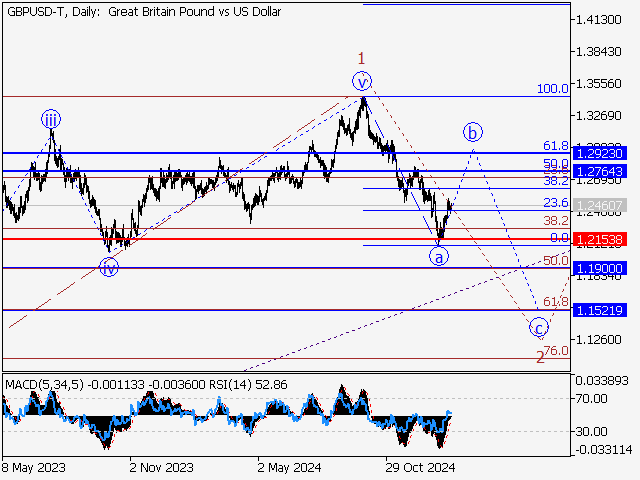Click the circled v wave peak label
This screenshot has width=640, height=480.
[362, 81]
